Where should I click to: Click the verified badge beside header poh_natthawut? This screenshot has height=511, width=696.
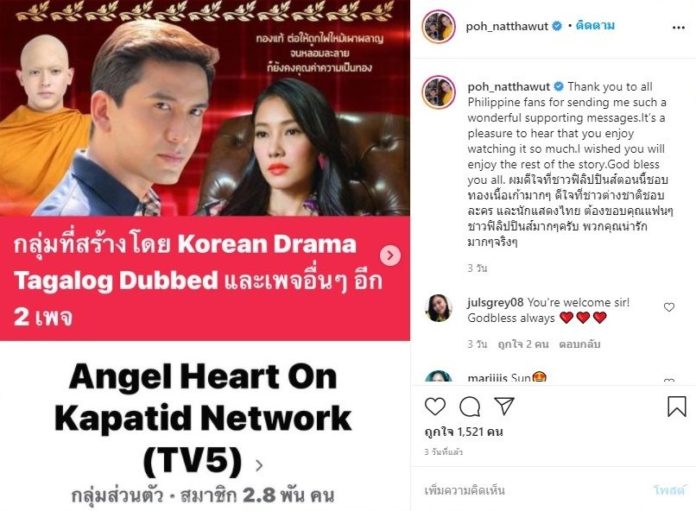557,26
